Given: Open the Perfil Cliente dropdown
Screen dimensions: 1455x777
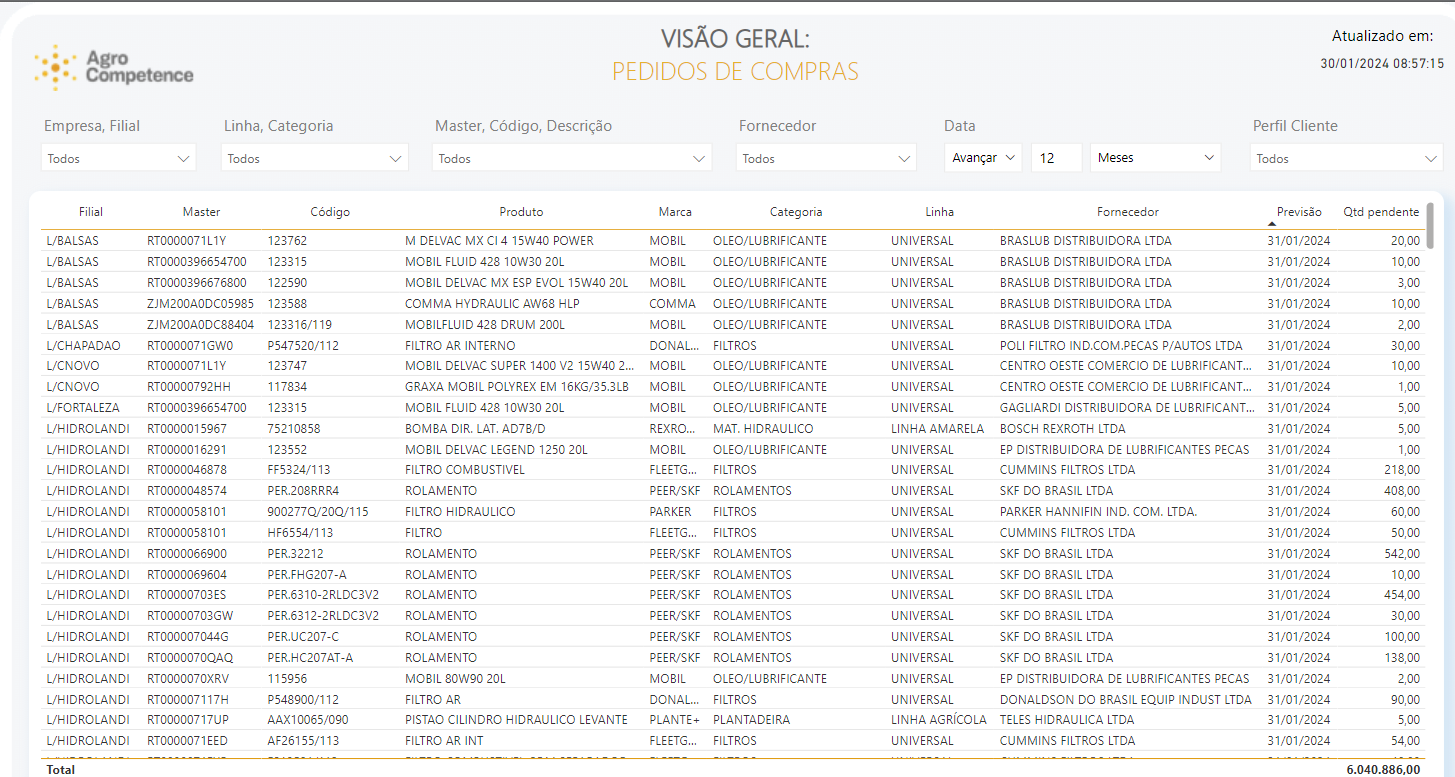Looking at the screenshot, I should pyautogui.click(x=1347, y=158).
